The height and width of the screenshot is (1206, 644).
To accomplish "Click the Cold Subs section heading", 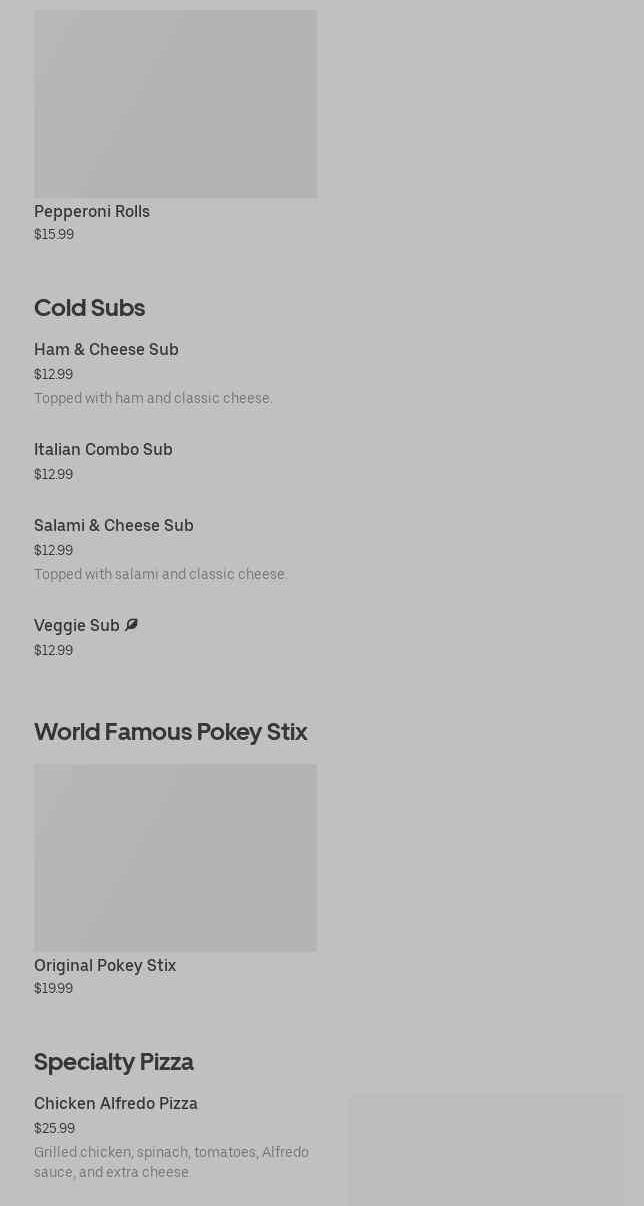I will (89, 307).
